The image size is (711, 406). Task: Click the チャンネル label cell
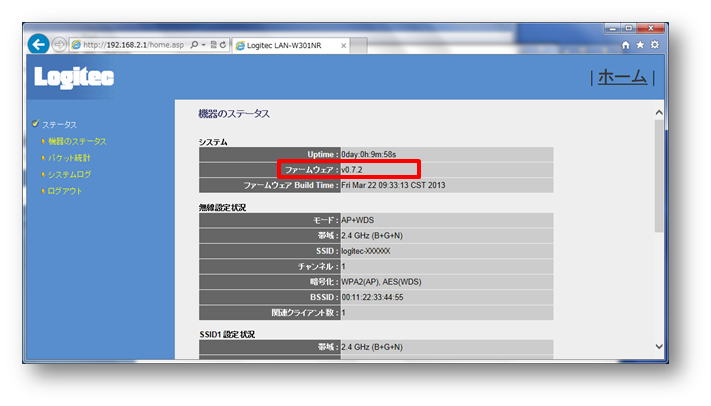click(x=270, y=266)
